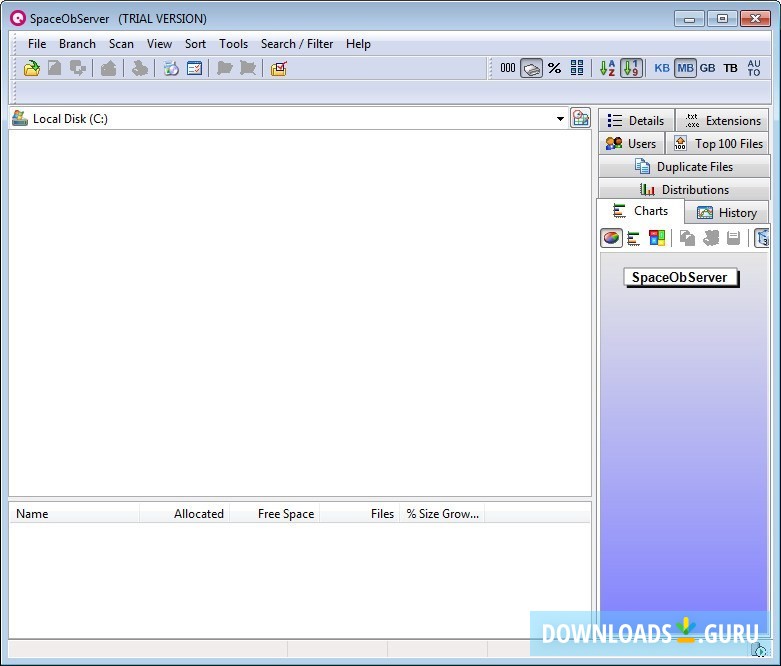The height and width of the screenshot is (666, 781).
Task: Select the Charts tab
Action: pyautogui.click(x=641, y=211)
